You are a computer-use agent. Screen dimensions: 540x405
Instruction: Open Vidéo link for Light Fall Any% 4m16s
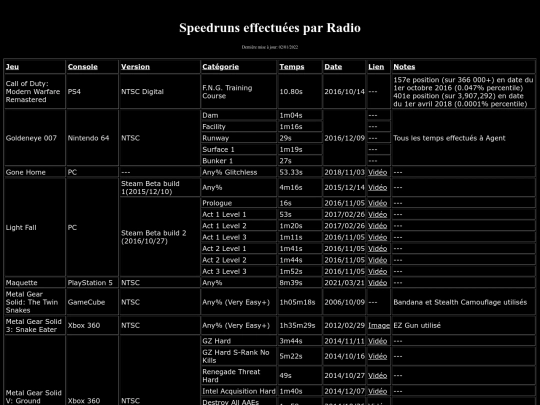coord(377,188)
